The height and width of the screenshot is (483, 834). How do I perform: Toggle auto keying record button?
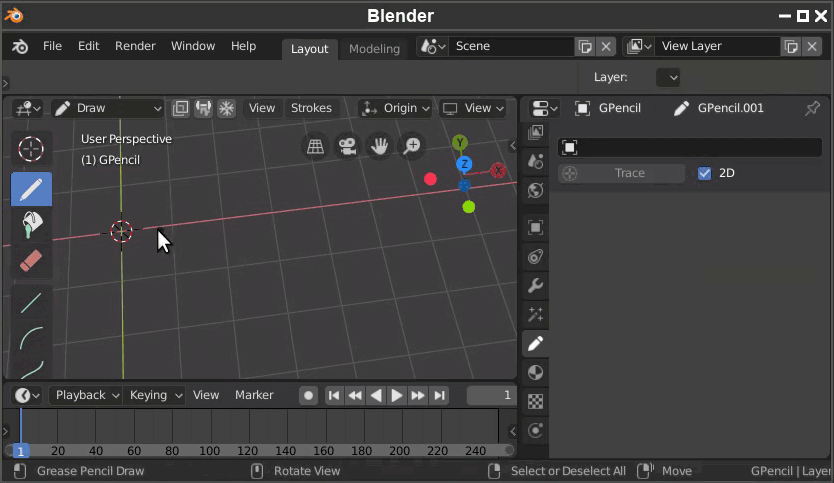click(308, 395)
